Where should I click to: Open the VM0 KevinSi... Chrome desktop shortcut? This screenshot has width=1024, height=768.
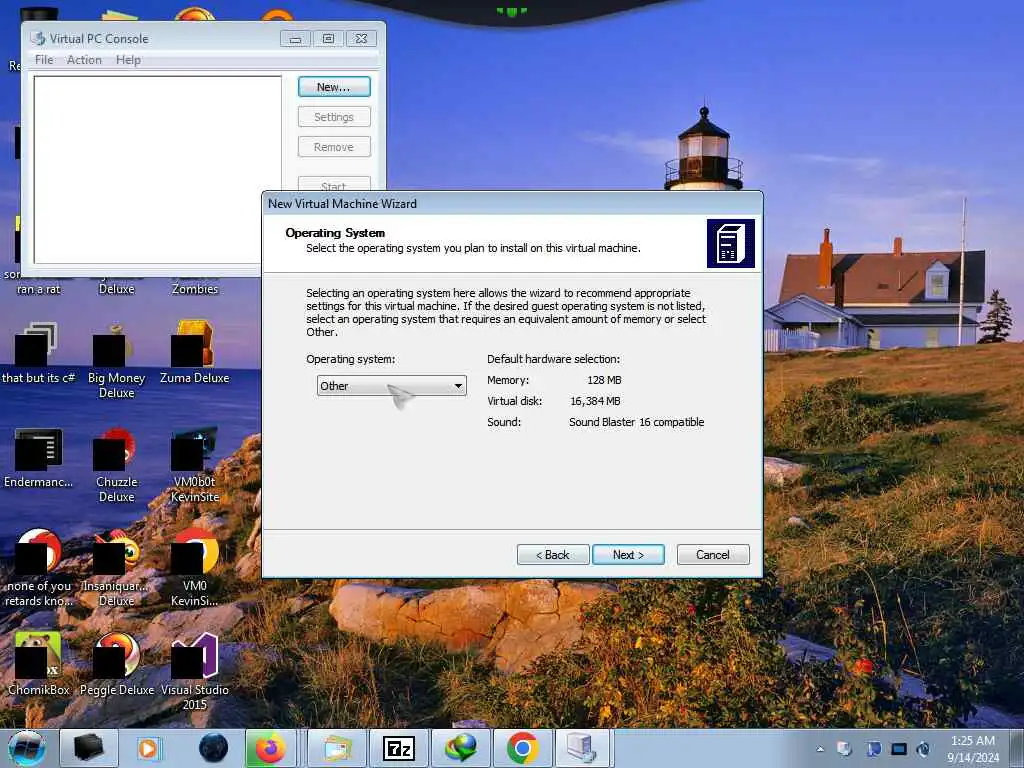[195, 568]
